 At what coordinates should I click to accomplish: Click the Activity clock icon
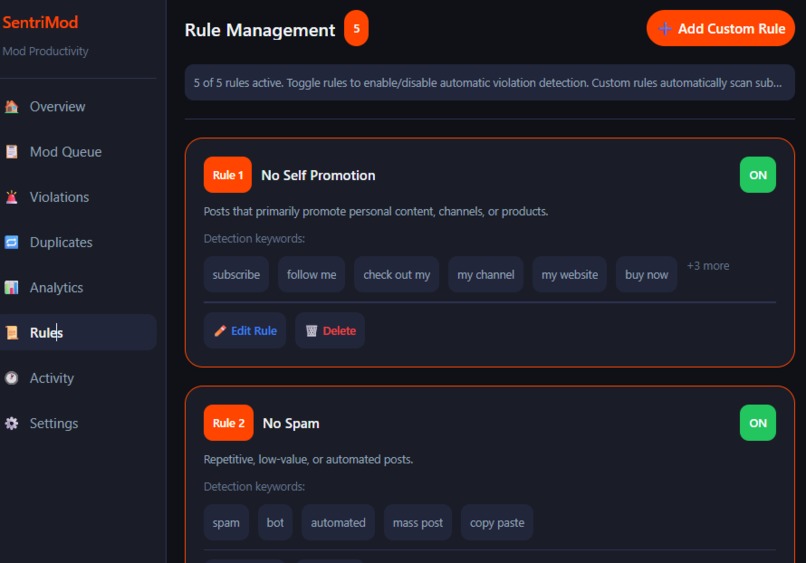pyautogui.click(x=11, y=378)
